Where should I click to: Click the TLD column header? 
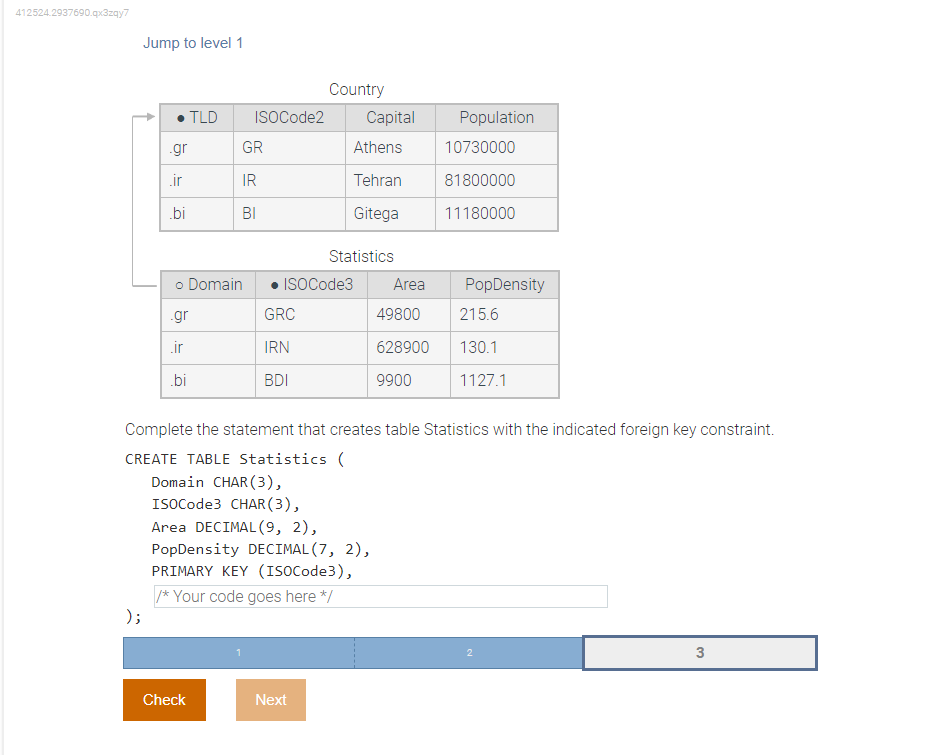(x=197, y=117)
